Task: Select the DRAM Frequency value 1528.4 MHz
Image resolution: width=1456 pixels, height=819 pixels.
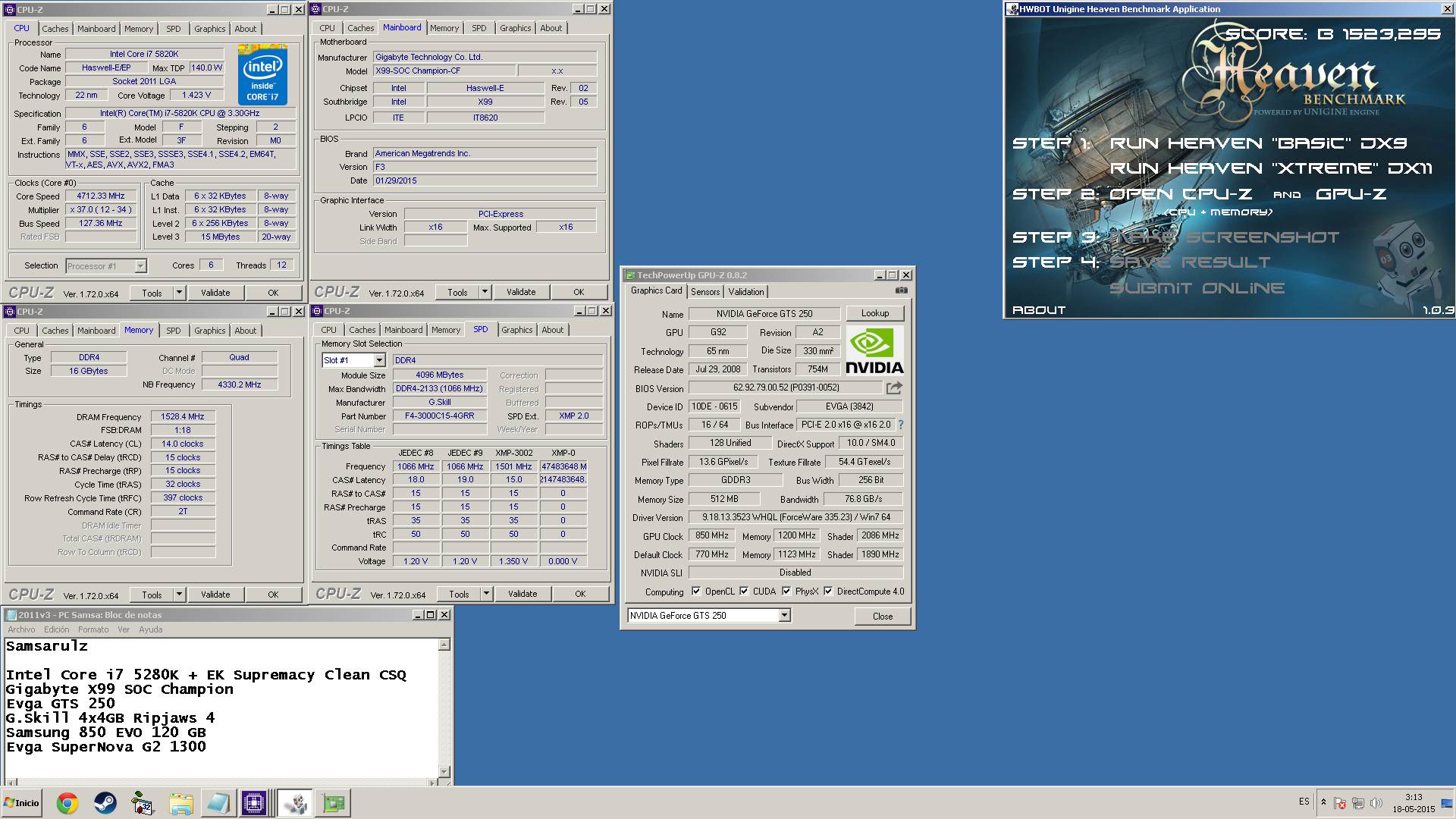Action: 183,417
